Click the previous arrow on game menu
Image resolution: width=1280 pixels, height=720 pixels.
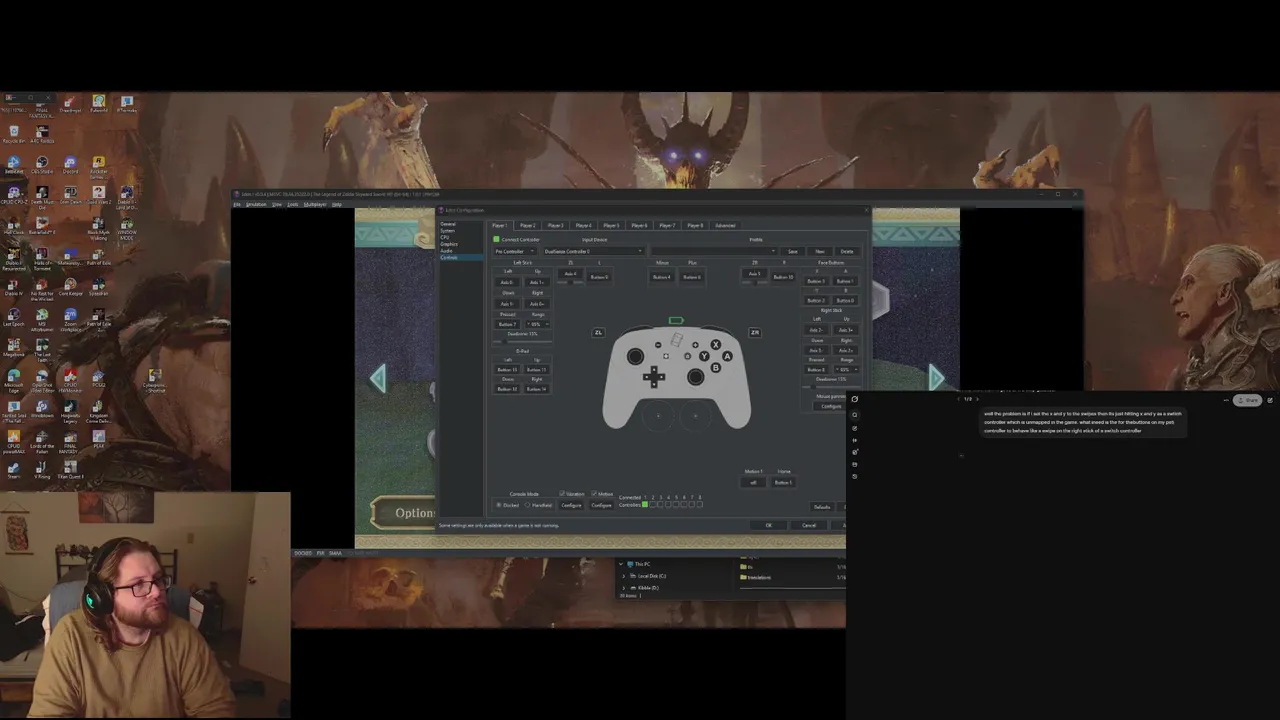(378, 378)
